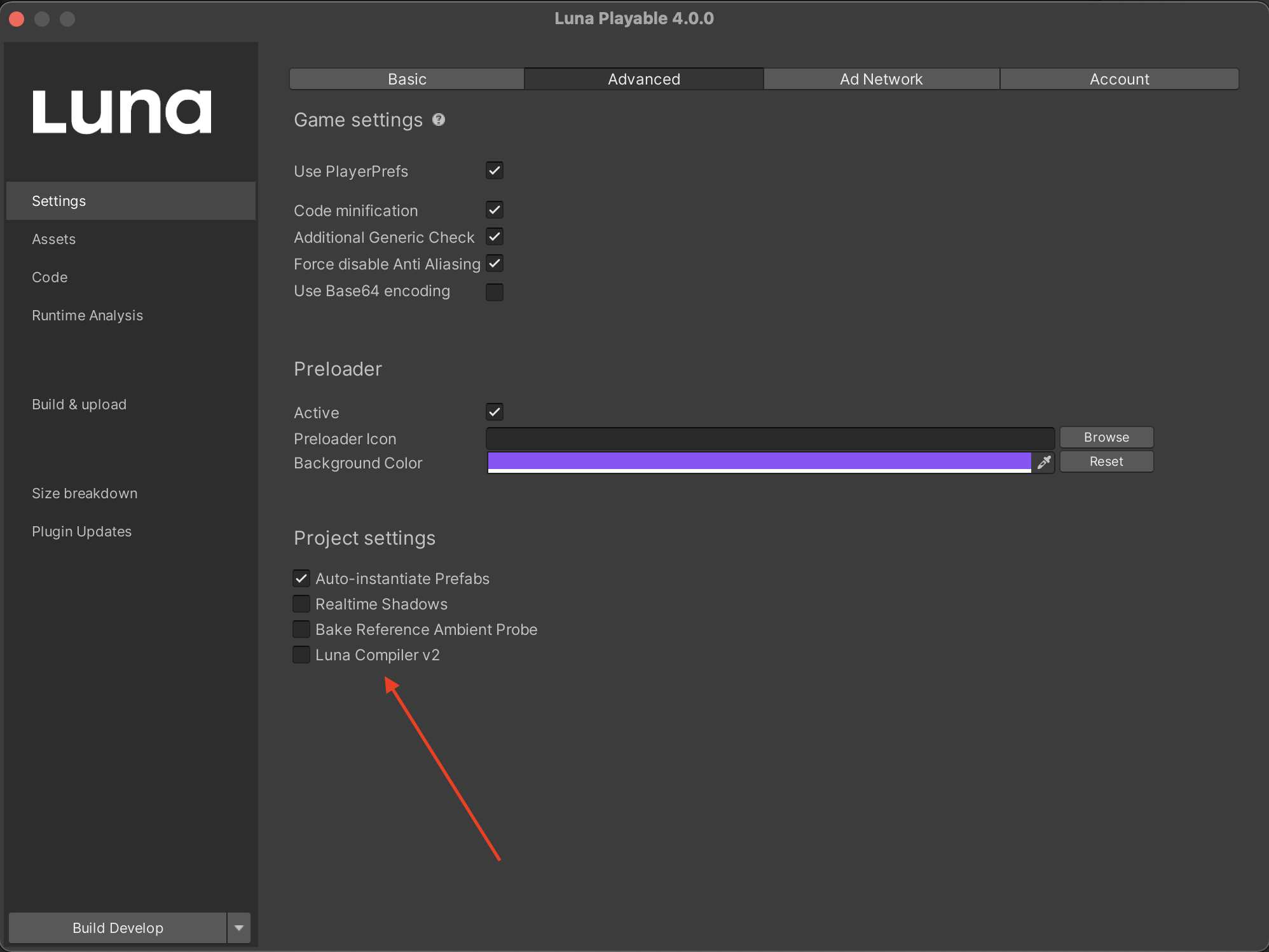This screenshot has width=1269, height=952.
Task: Click the Build Develop button
Action: click(118, 928)
